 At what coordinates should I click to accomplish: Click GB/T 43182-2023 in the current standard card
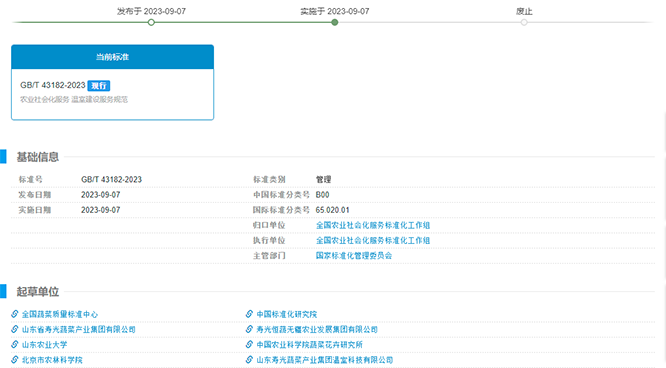[53, 85]
